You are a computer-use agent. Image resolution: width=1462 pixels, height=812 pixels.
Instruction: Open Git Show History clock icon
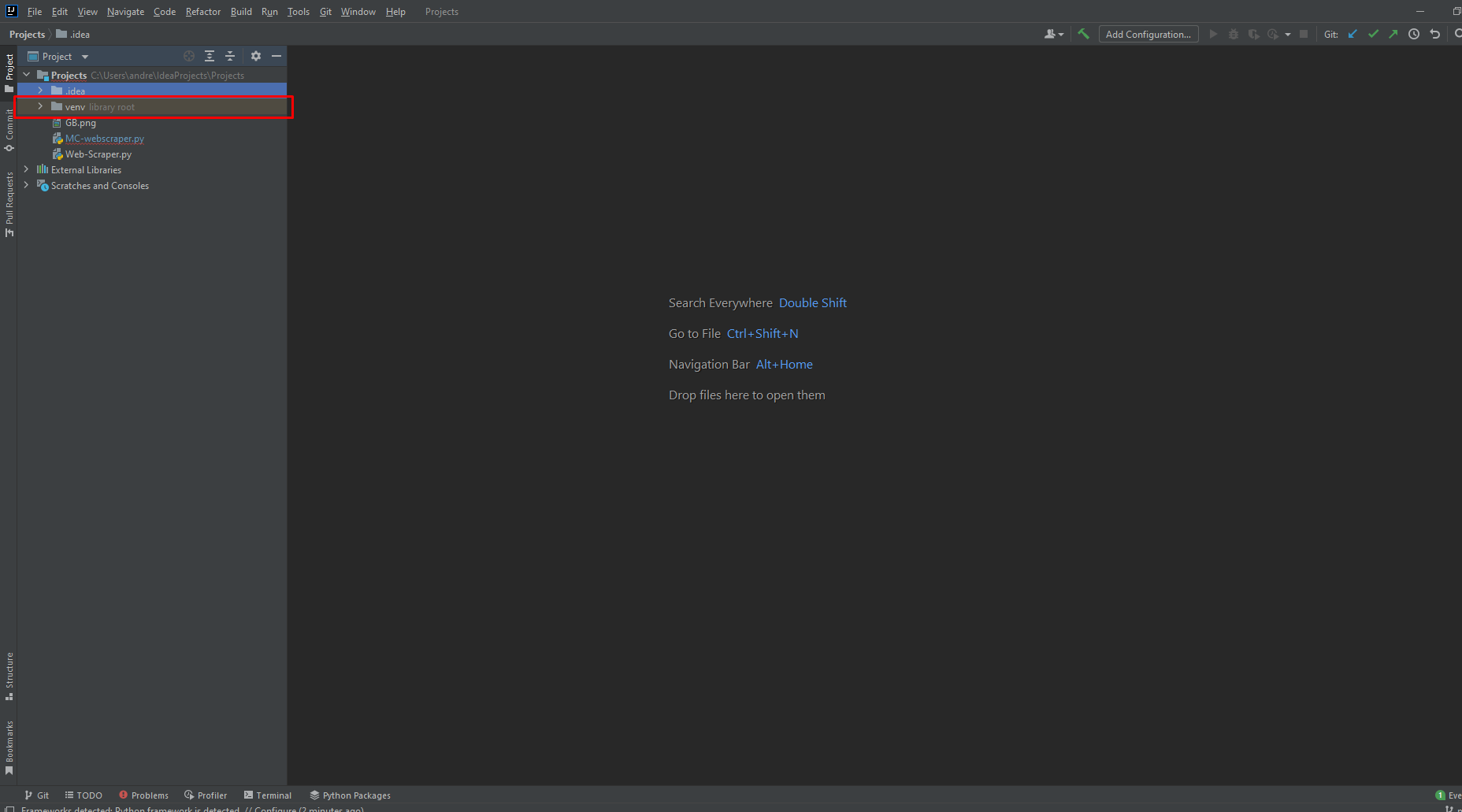1414,34
